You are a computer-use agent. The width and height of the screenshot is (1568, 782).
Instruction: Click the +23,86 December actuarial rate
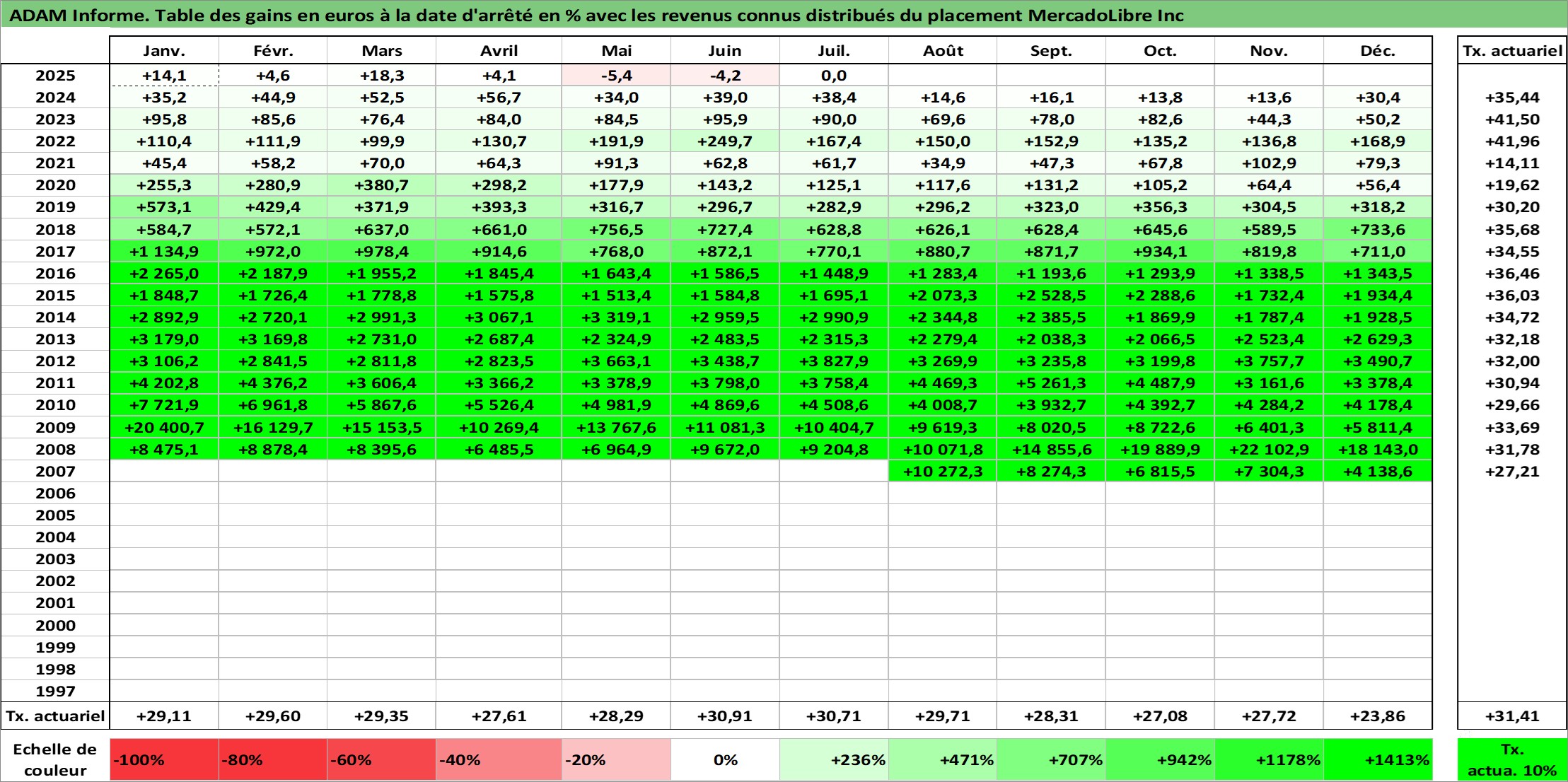coord(1378,716)
